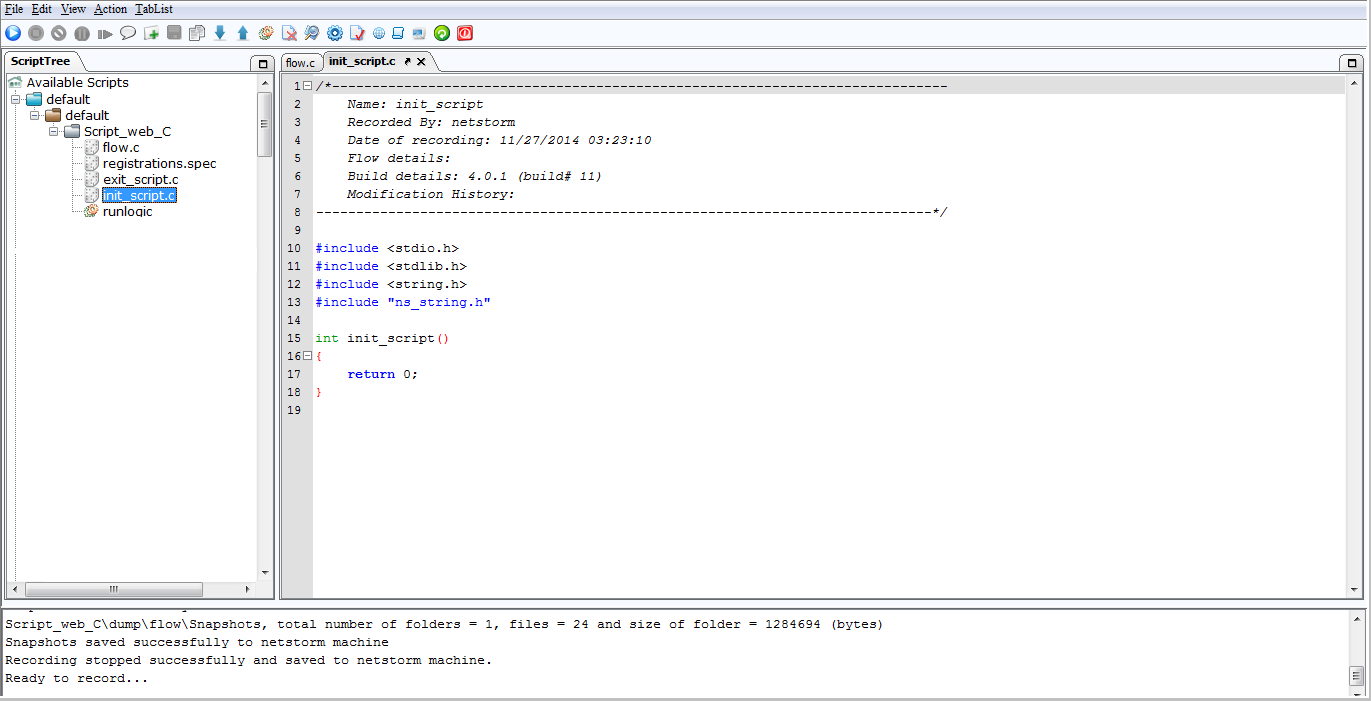Select runlogic in the script tree
This screenshot has width=1371, height=701.
[128, 211]
